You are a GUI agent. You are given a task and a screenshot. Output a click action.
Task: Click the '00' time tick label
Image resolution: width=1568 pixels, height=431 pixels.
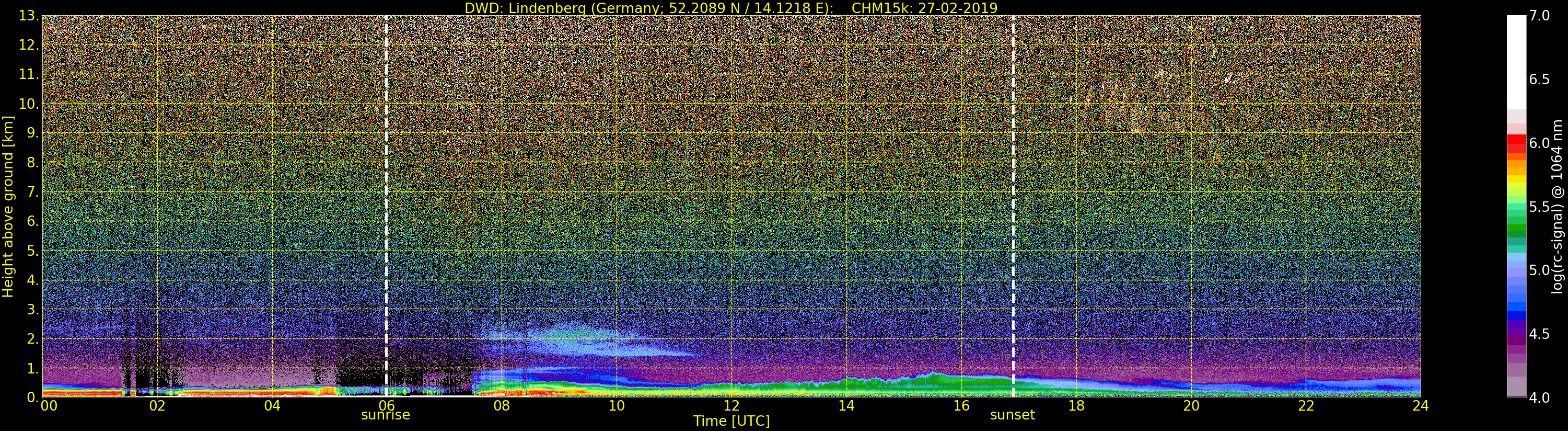pyautogui.click(x=49, y=405)
